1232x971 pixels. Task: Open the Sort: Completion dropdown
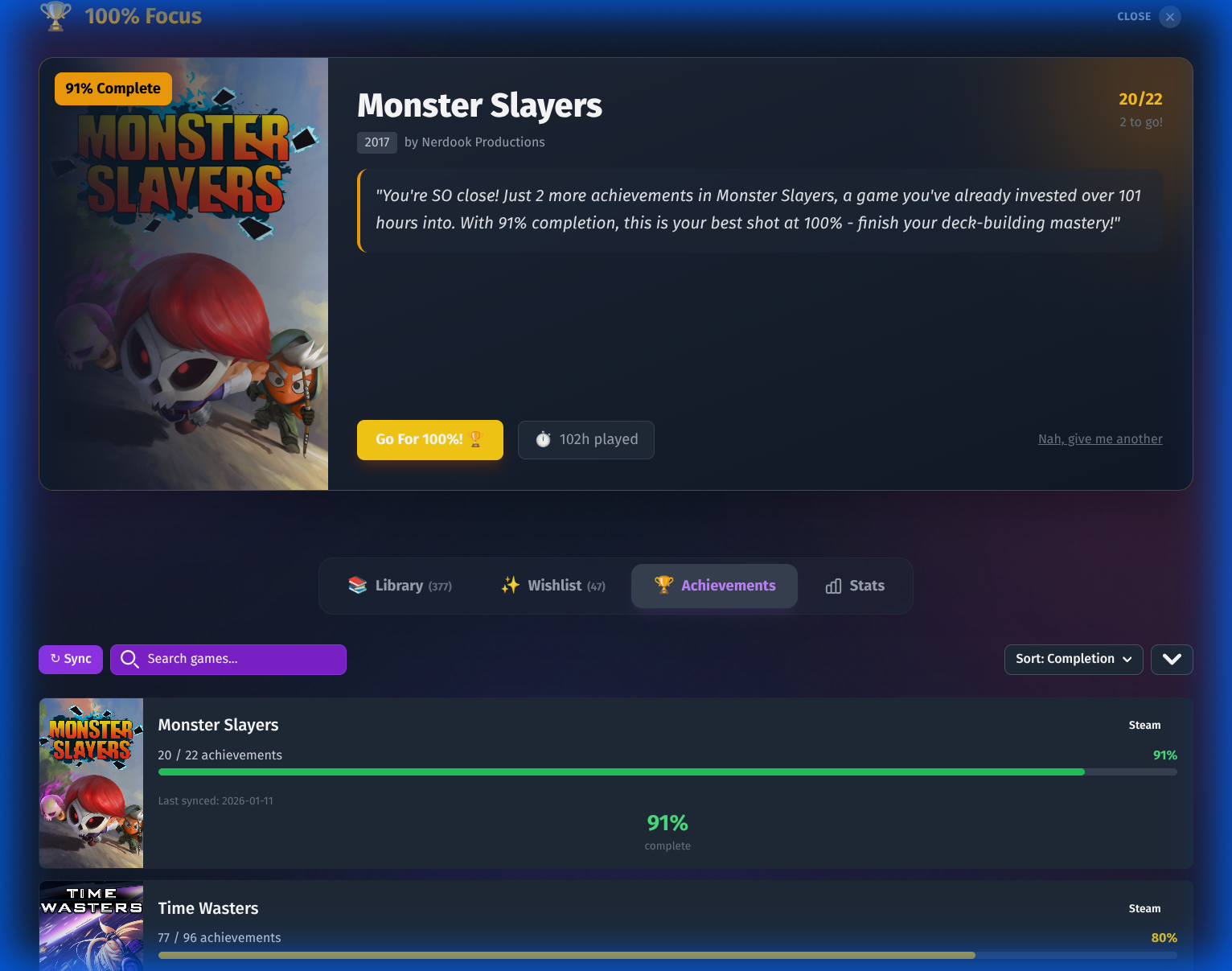click(1074, 660)
